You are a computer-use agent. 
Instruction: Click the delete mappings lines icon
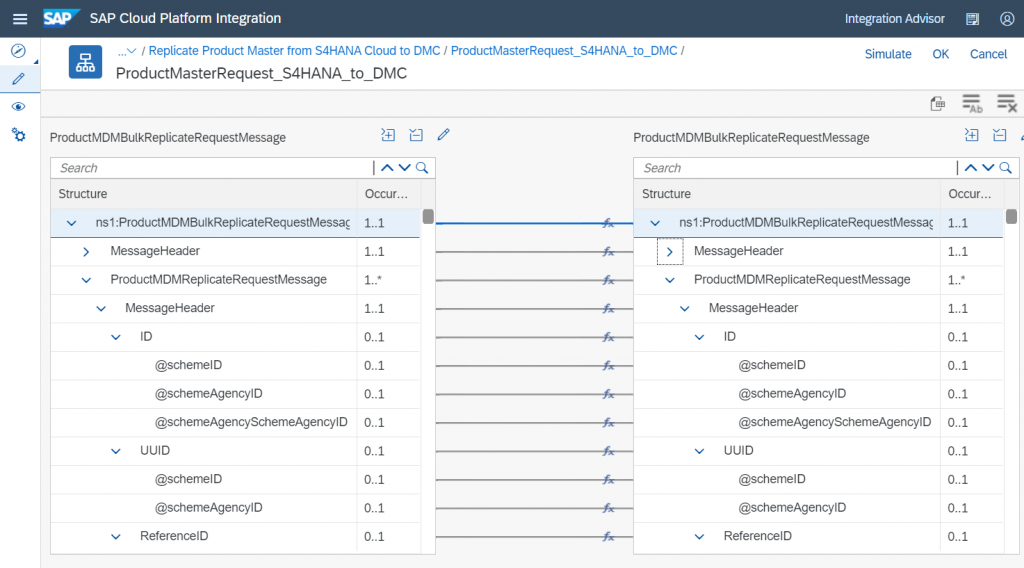pos(1006,103)
